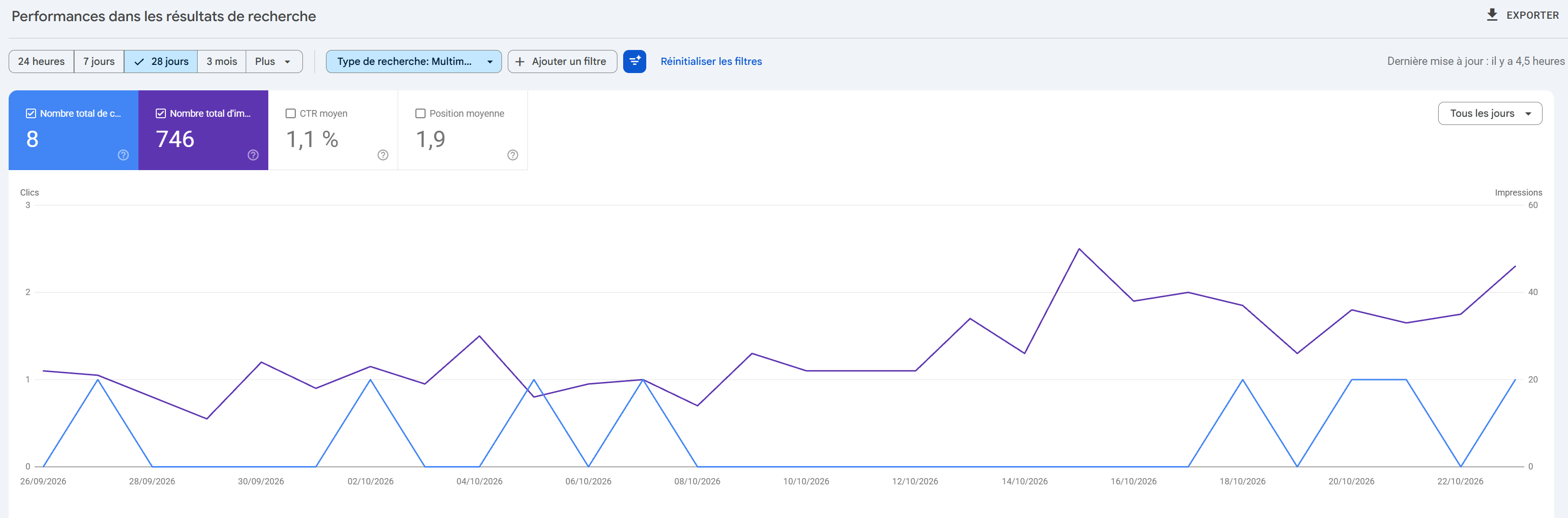This screenshot has width=1568, height=518.
Task: Enable the Position moyenne checkbox
Action: tap(420, 114)
